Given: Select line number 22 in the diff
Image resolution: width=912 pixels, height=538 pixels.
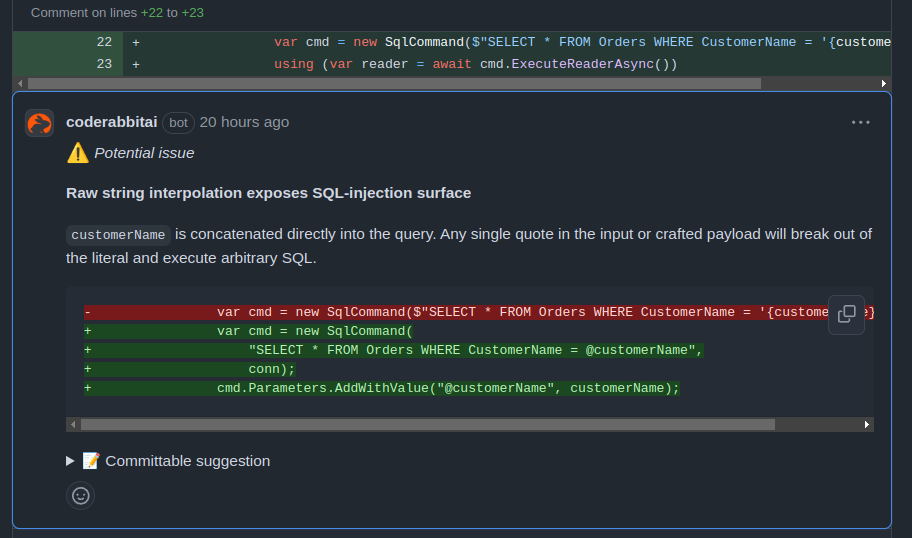Looking at the screenshot, I should (x=104, y=42).
